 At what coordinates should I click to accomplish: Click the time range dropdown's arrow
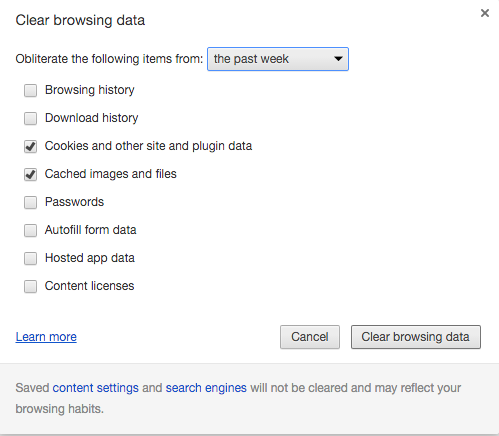[338, 59]
